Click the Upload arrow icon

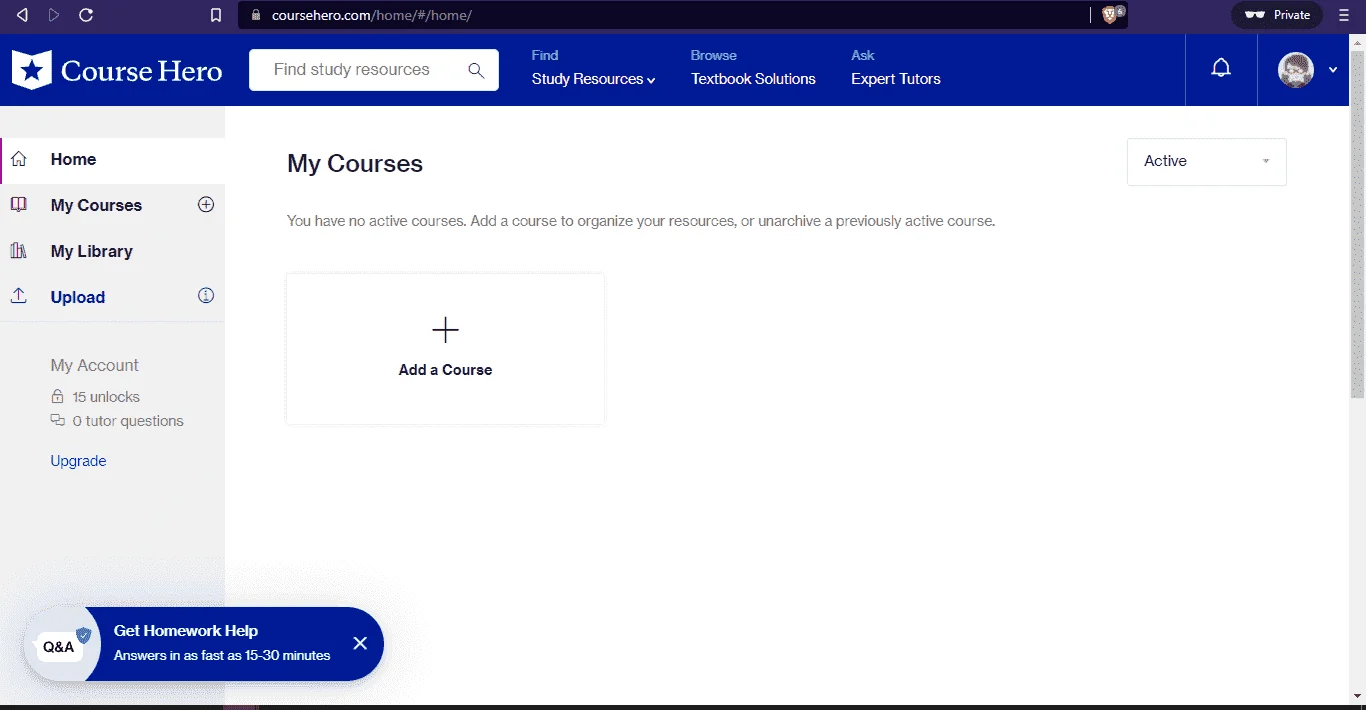tap(18, 296)
